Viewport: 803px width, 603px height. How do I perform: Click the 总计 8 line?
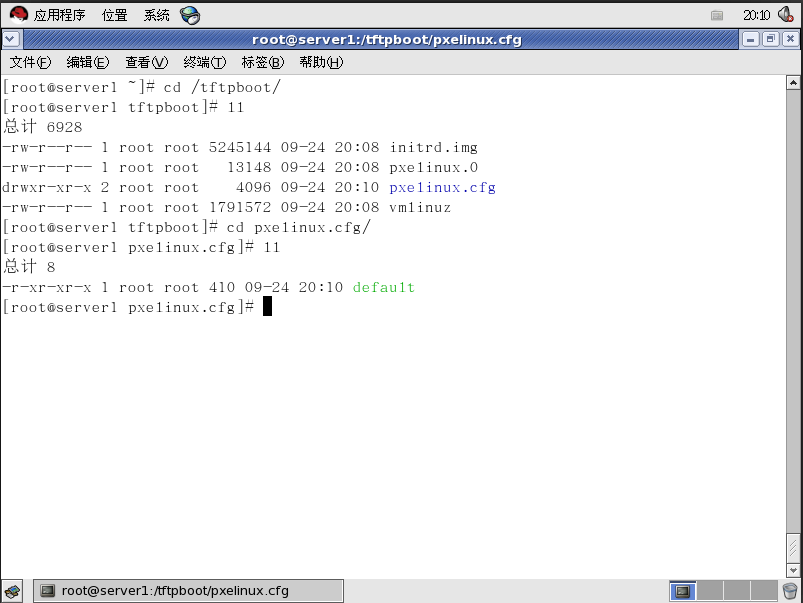29,267
